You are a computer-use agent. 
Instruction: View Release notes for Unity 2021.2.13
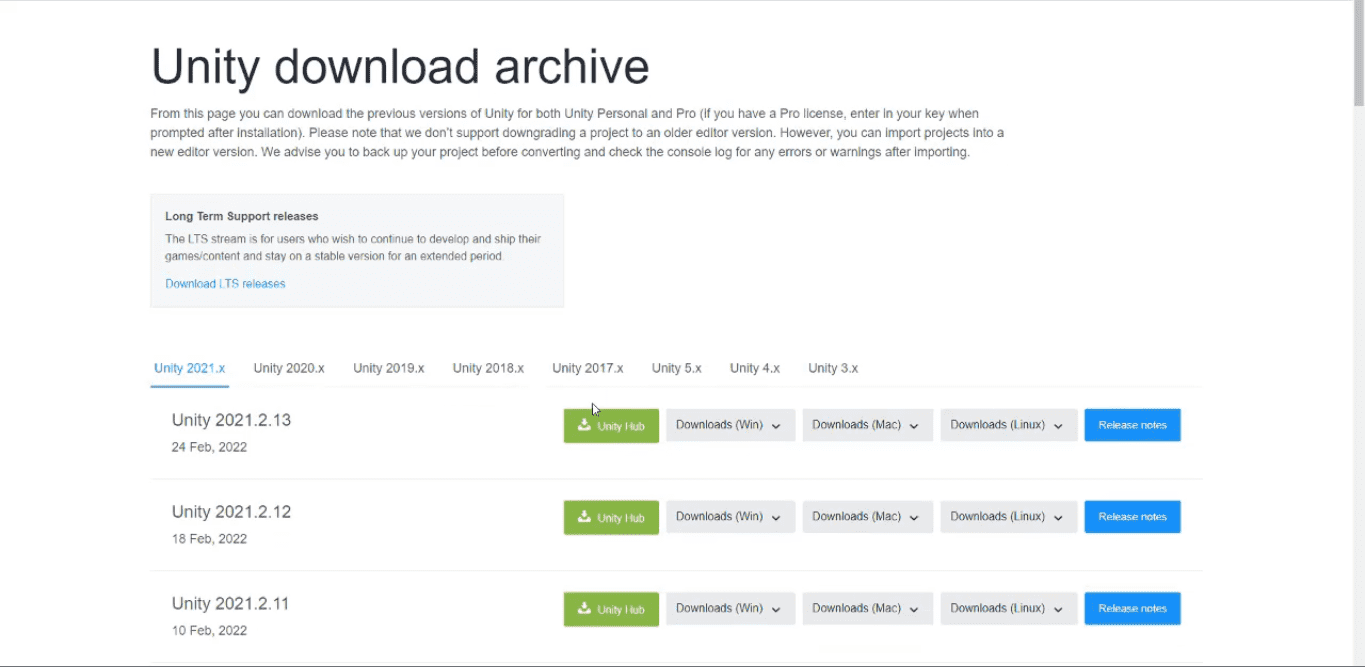pos(1132,425)
